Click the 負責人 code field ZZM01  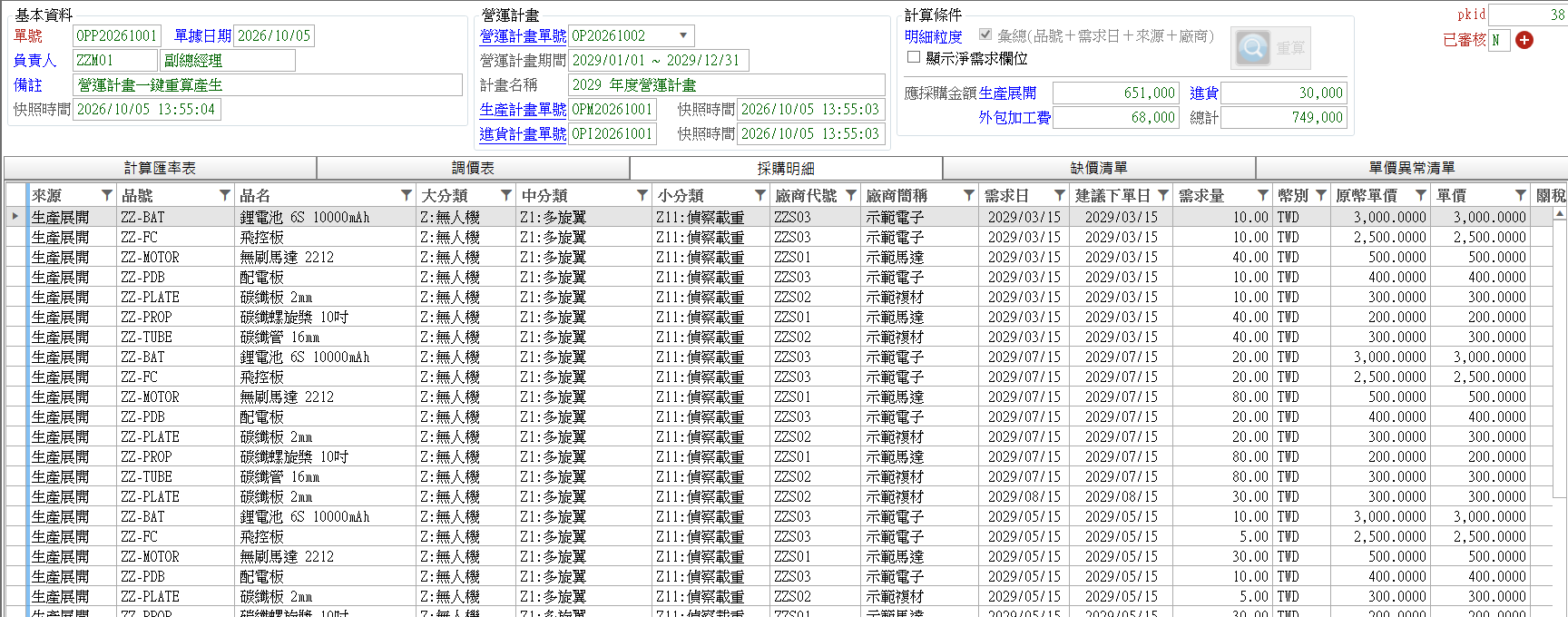[115, 60]
